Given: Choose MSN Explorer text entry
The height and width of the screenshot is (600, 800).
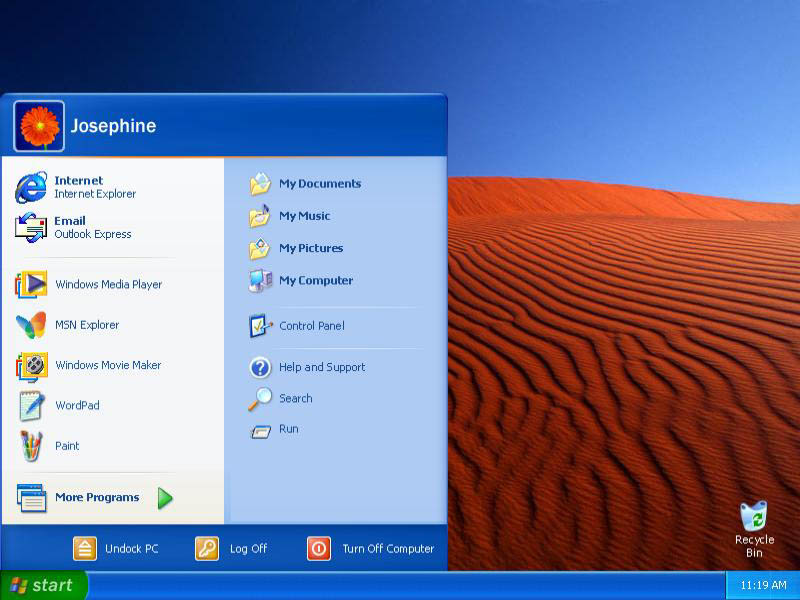Looking at the screenshot, I should pyautogui.click(x=87, y=324).
